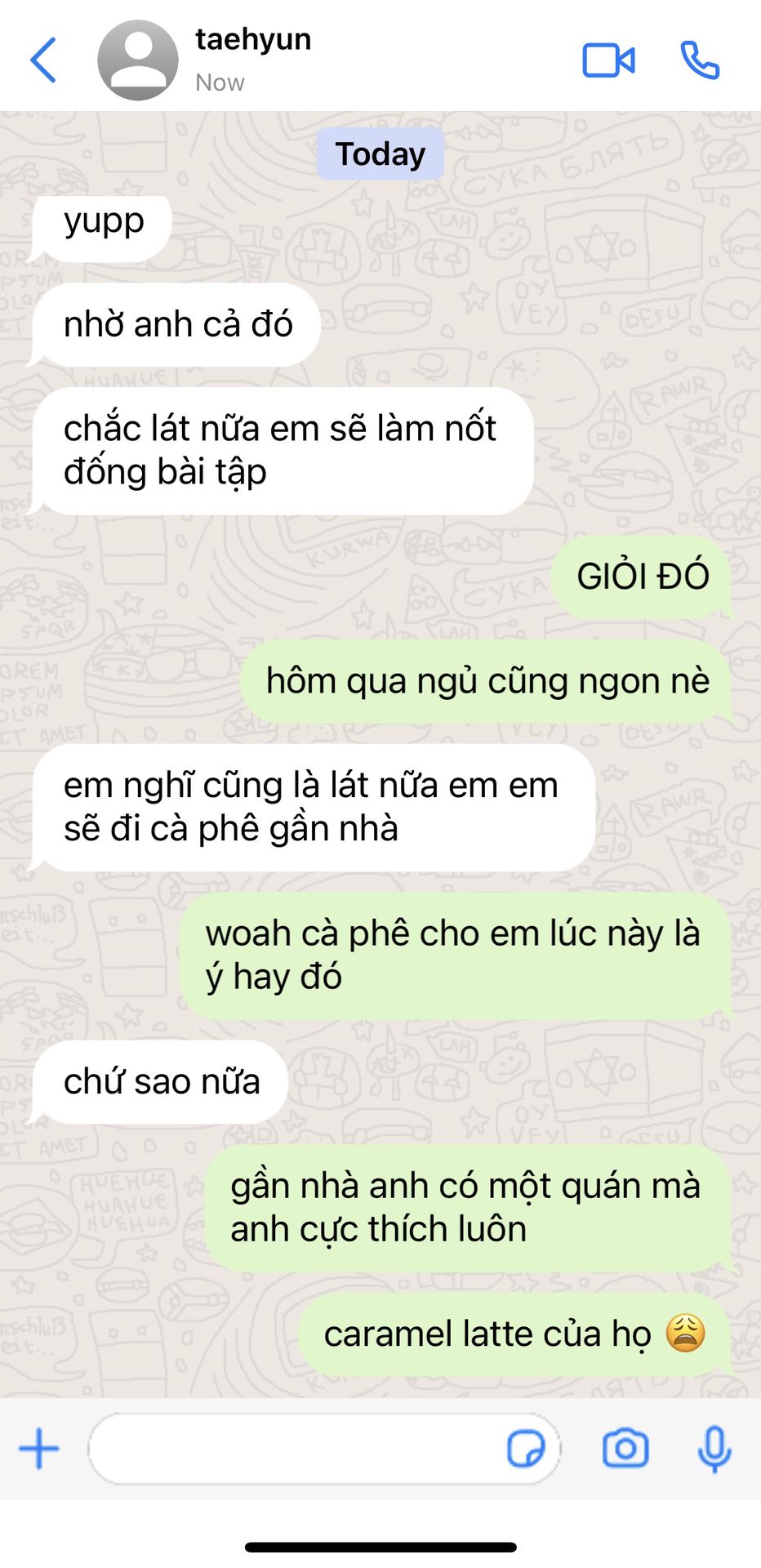Tap the Today date label
This screenshot has height=1568, width=761.
380,154
